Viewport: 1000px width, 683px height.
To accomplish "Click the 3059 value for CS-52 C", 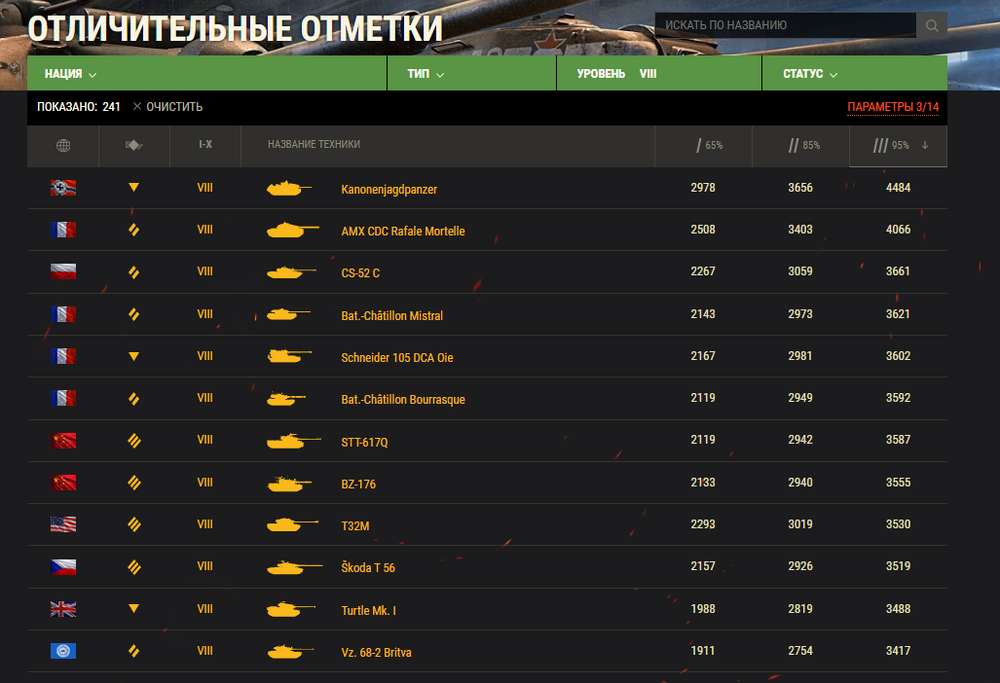I will [800, 272].
